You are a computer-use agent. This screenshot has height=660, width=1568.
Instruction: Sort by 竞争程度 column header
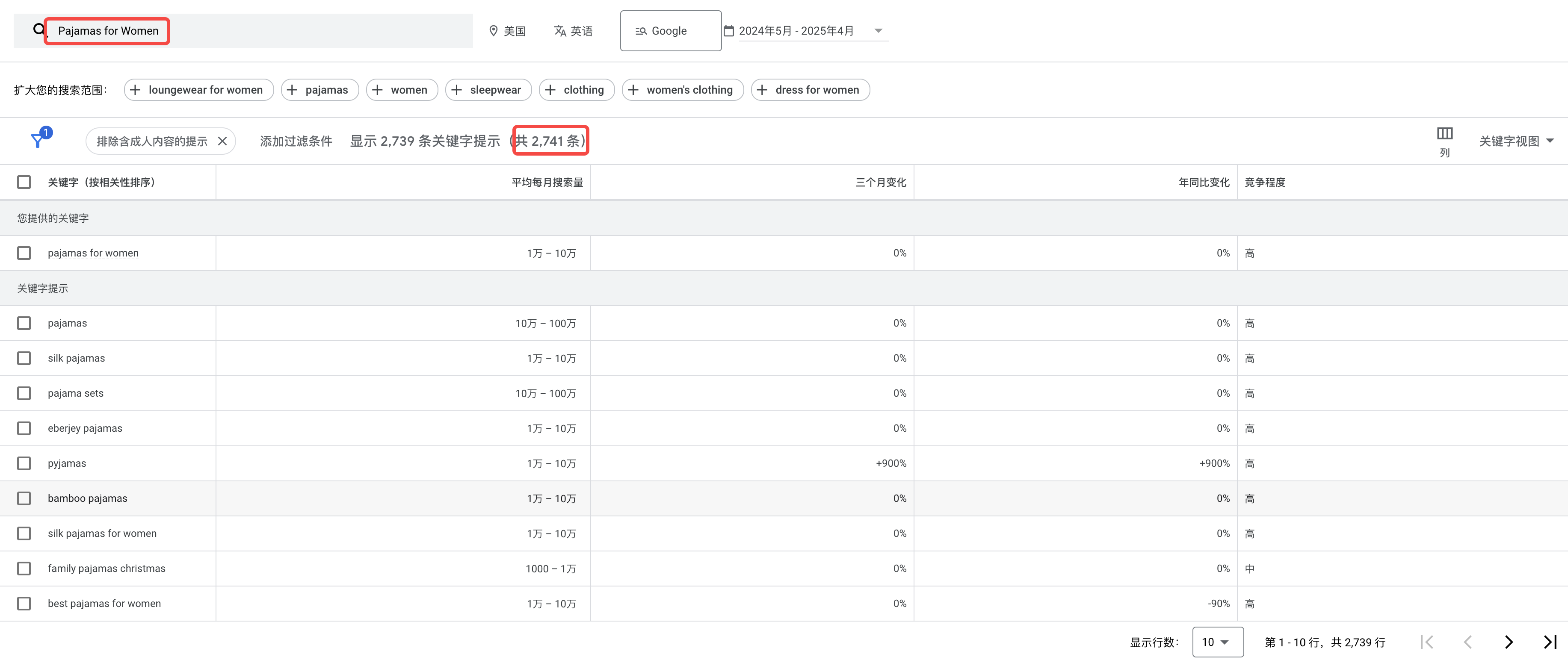(1264, 183)
